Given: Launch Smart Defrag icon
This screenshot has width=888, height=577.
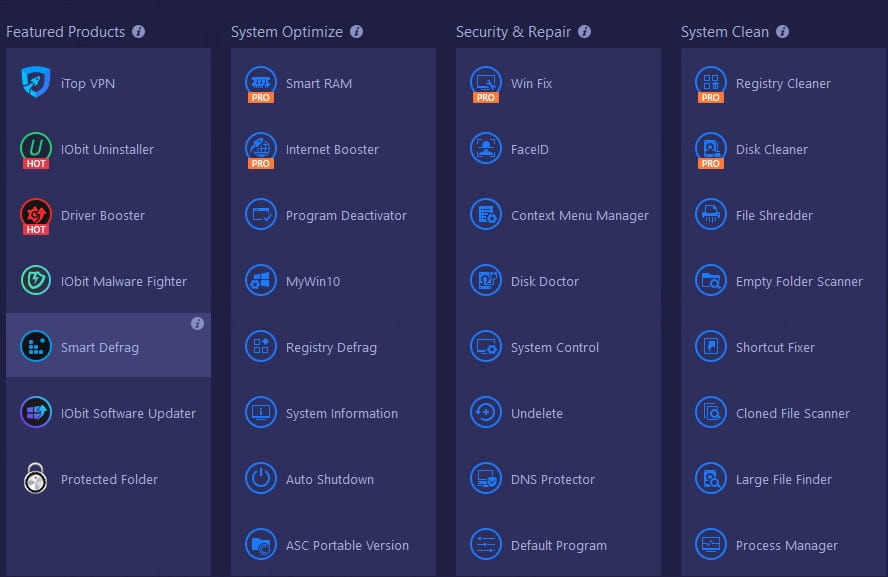Looking at the screenshot, I should click(x=36, y=347).
